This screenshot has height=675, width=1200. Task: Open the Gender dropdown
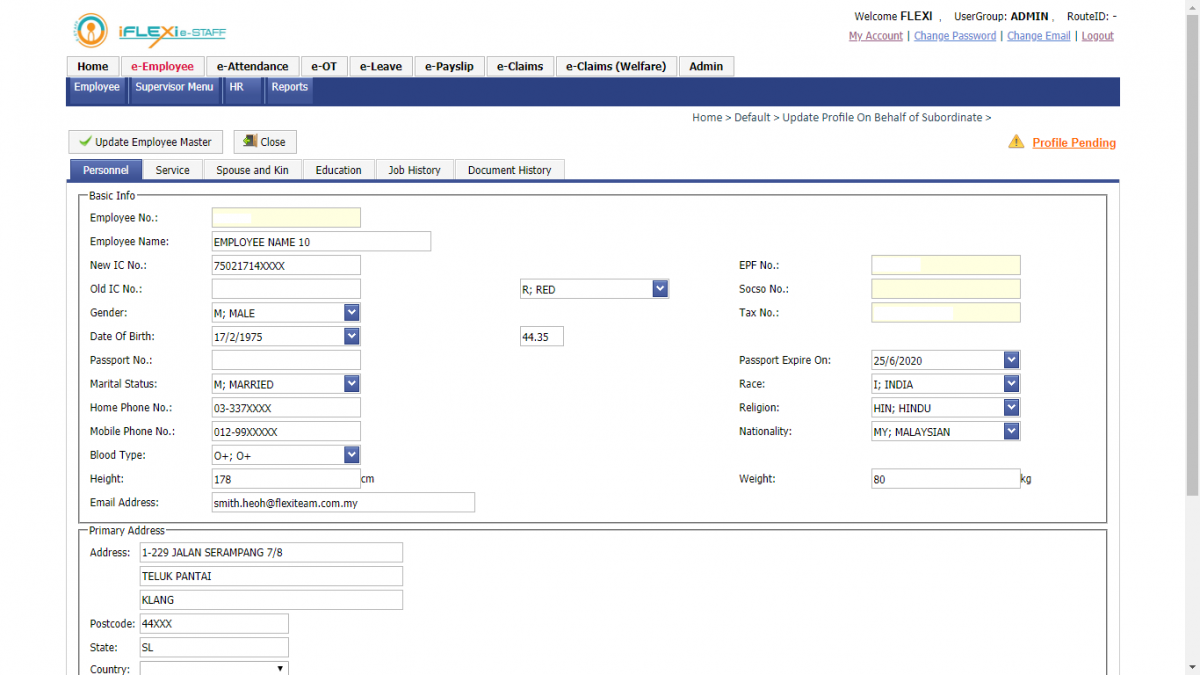pos(351,313)
